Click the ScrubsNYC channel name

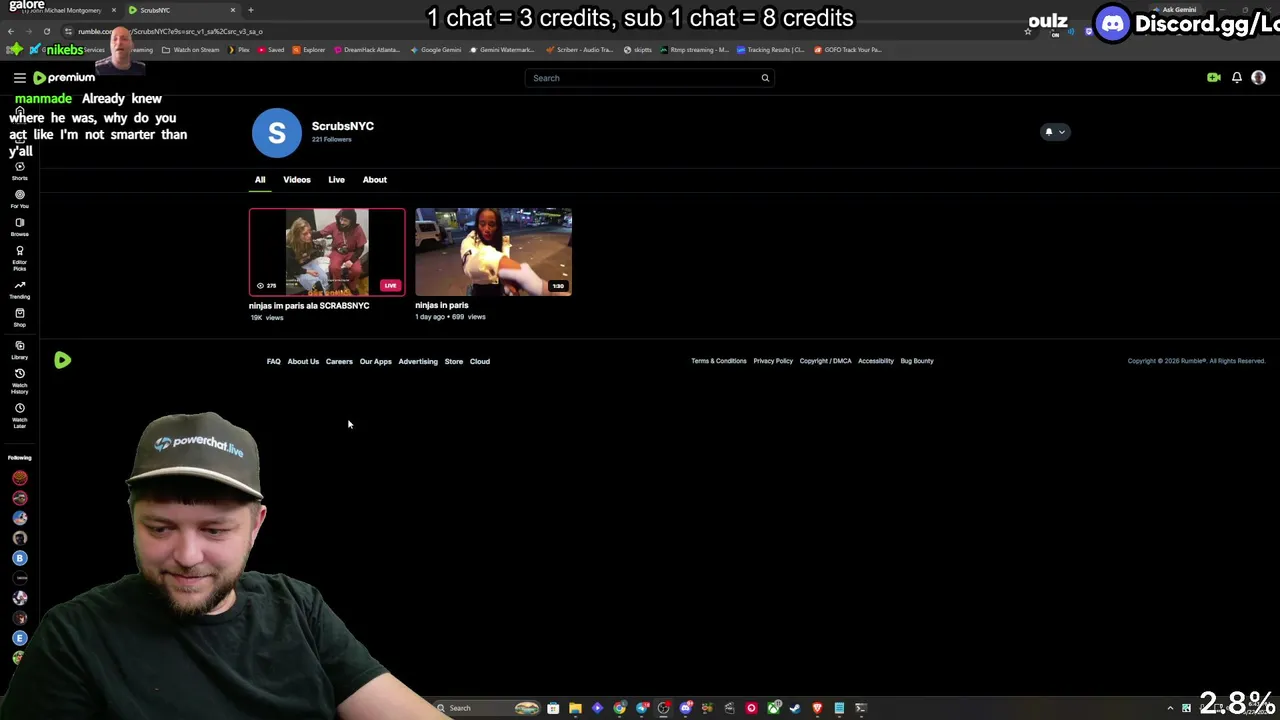click(x=343, y=126)
